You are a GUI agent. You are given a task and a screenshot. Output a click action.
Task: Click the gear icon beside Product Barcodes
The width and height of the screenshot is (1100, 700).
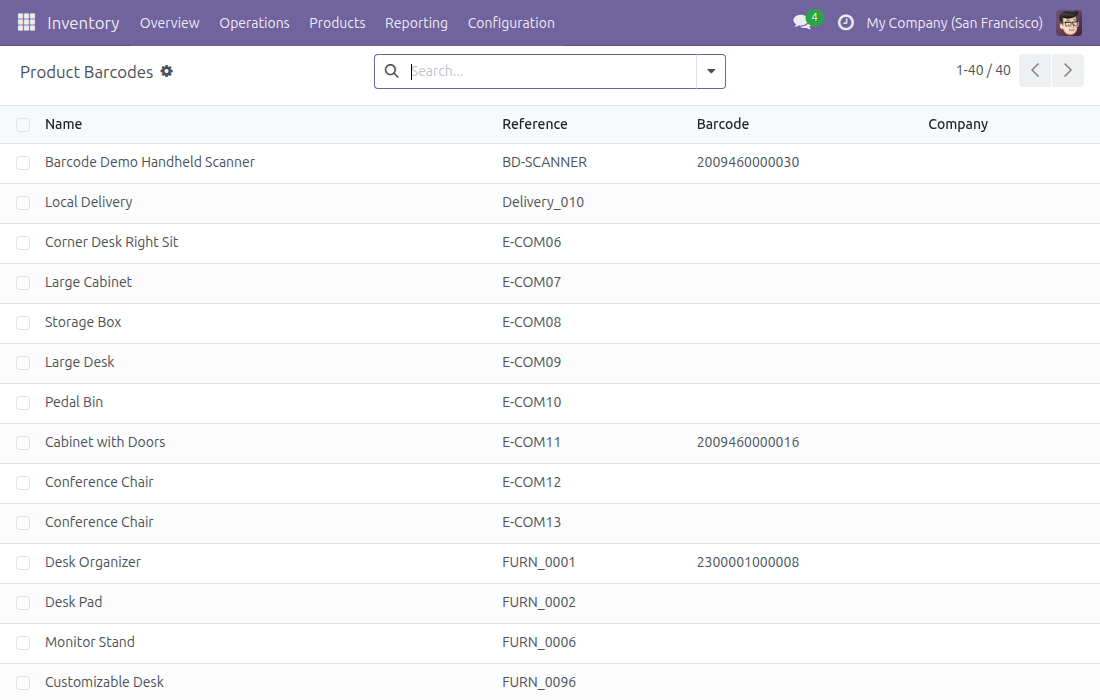(x=166, y=72)
